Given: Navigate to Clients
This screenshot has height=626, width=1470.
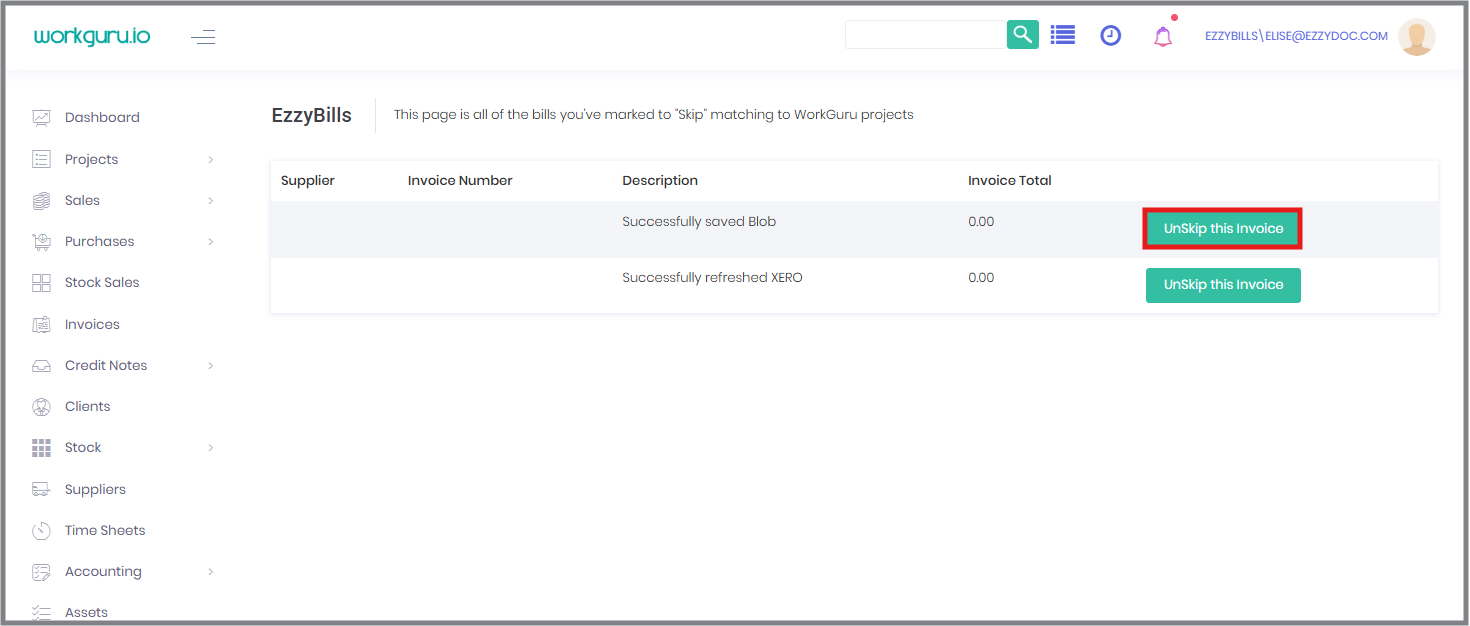Looking at the screenshot, I should point(88,407).
